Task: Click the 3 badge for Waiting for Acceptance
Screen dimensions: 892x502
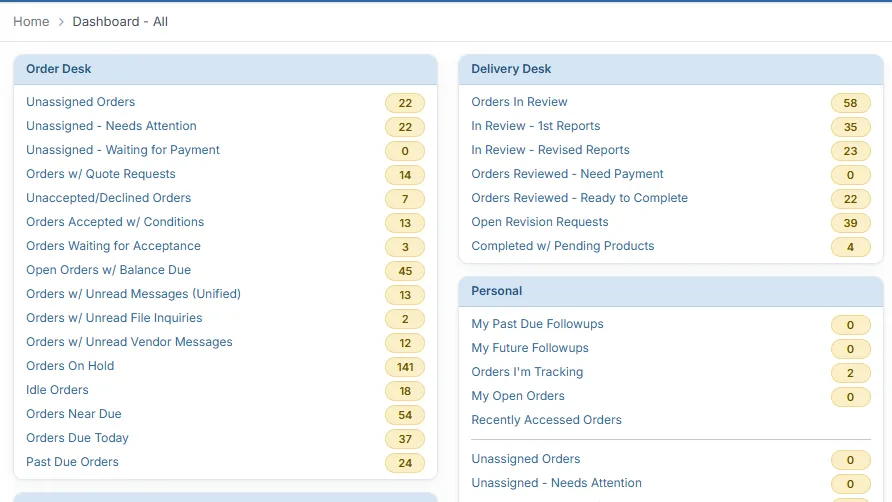Action: click(405, 247)
